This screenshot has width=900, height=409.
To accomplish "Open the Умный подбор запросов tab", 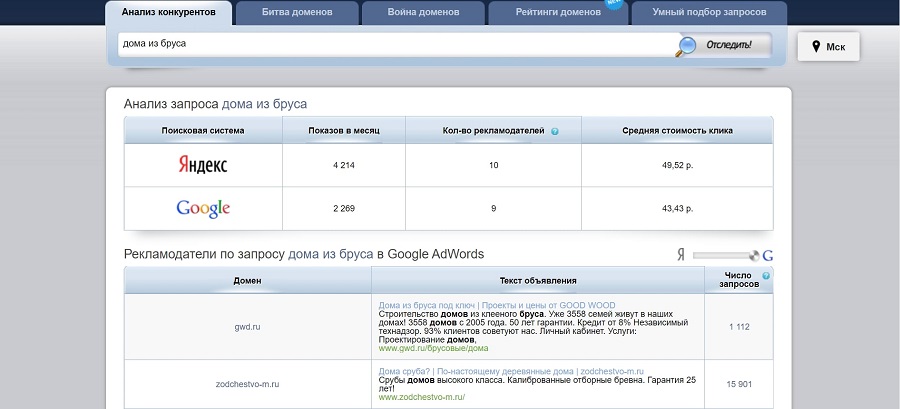I will point(709,13).
